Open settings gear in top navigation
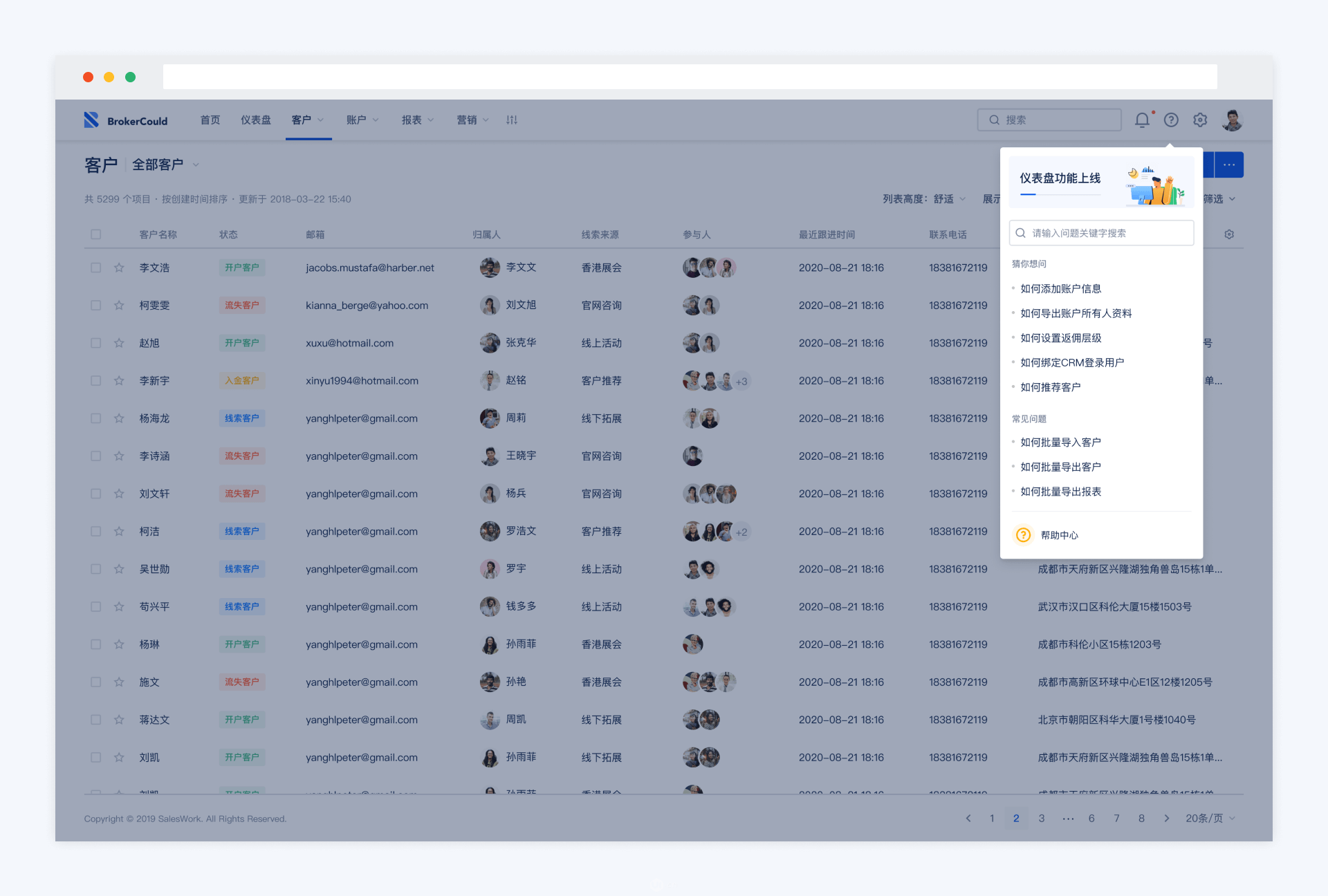 point(1200,120)
